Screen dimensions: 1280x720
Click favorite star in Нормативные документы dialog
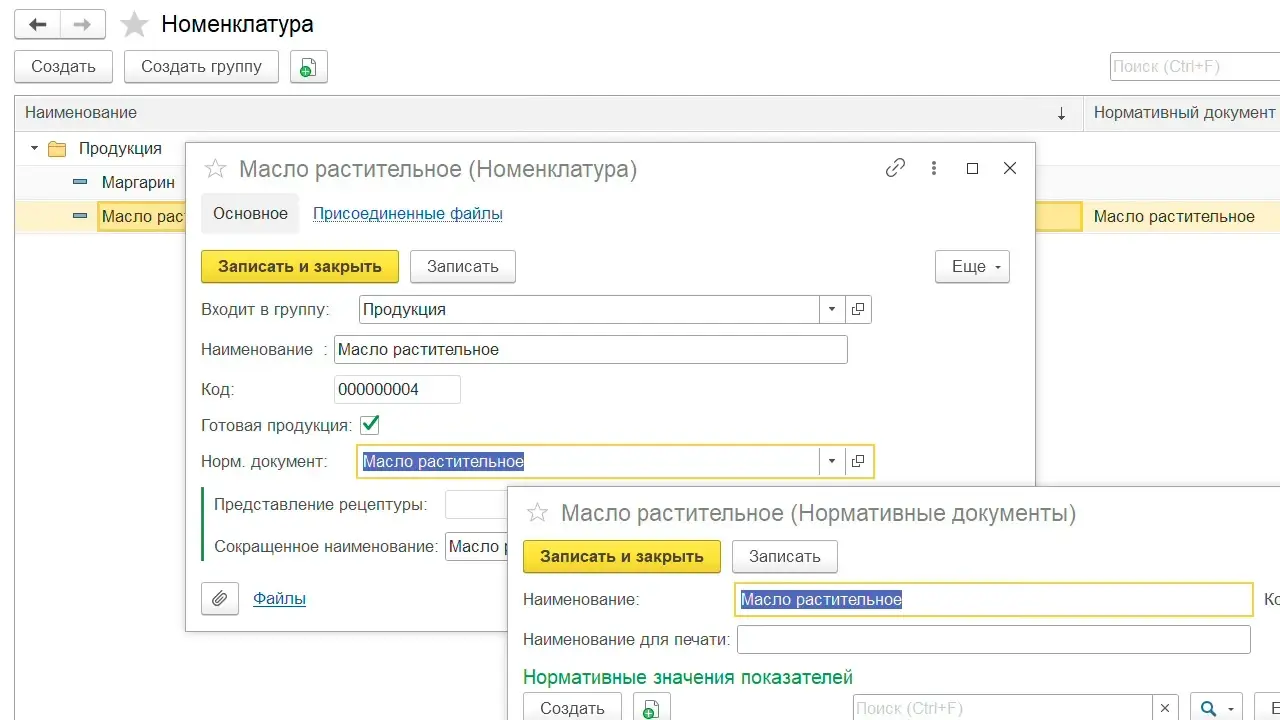pyautogui.click(x=537, y=513)
